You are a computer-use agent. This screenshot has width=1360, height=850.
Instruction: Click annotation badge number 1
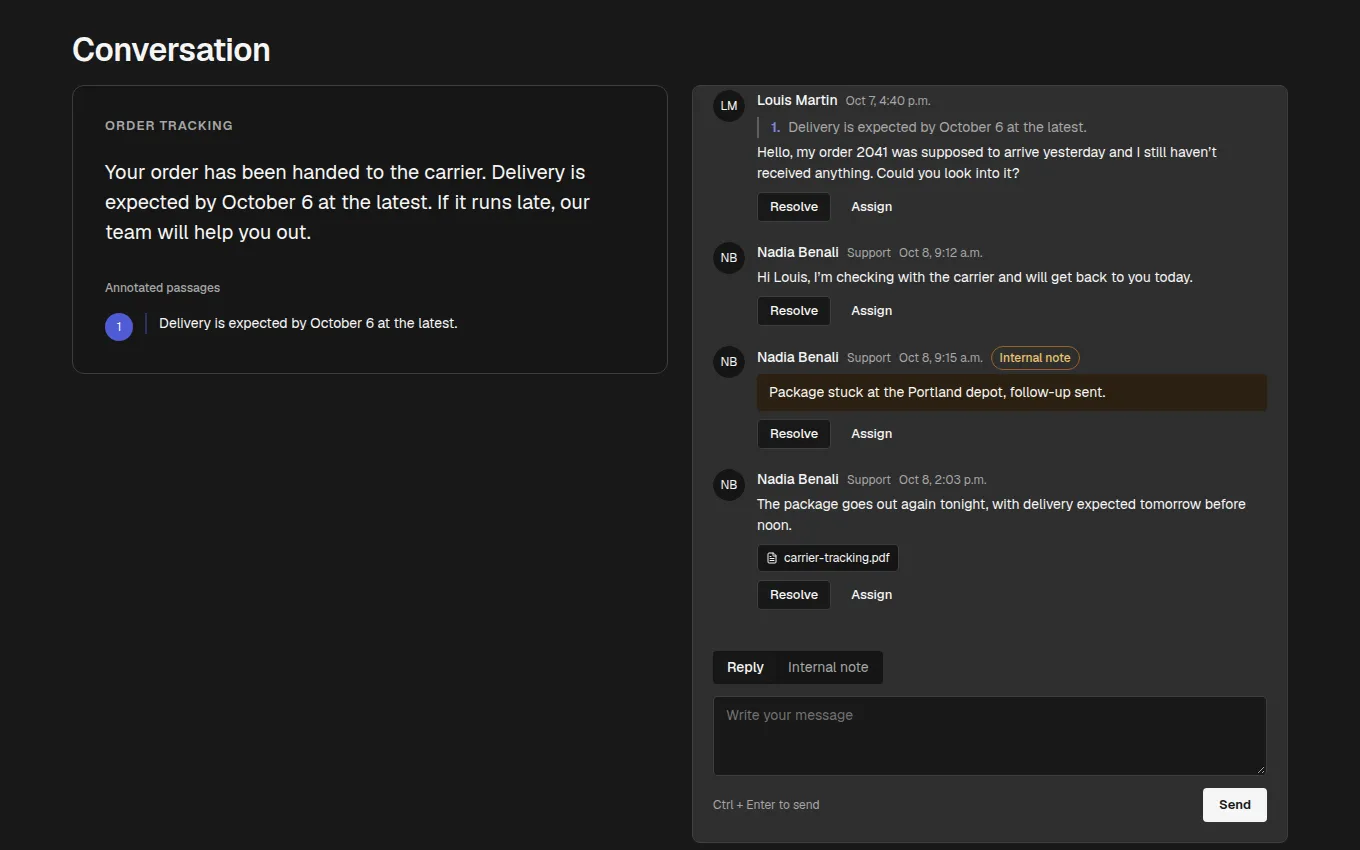119,327
